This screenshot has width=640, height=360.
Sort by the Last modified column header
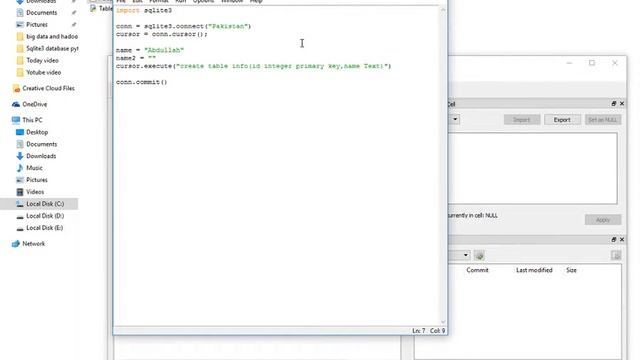534,270
